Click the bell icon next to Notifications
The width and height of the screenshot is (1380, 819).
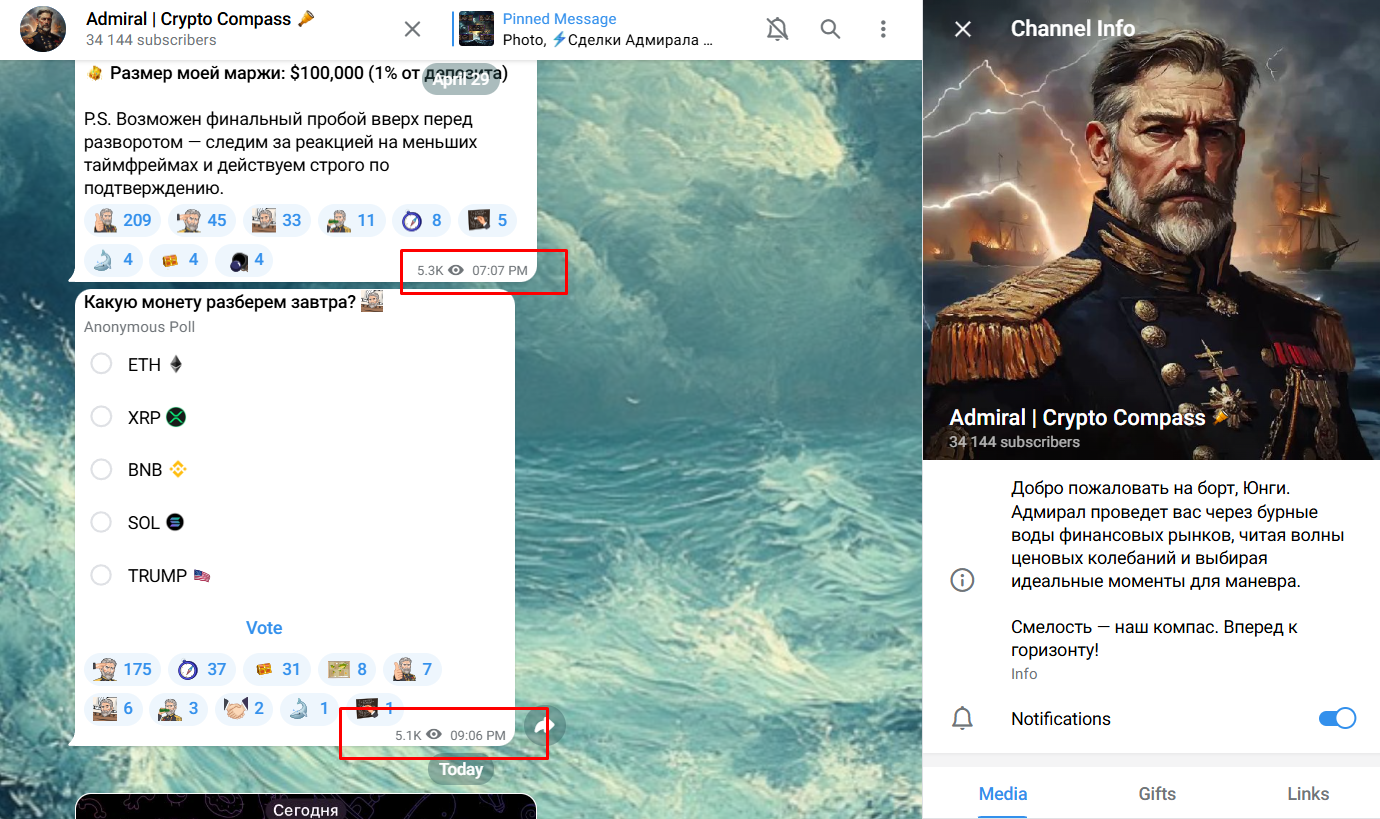962,718
